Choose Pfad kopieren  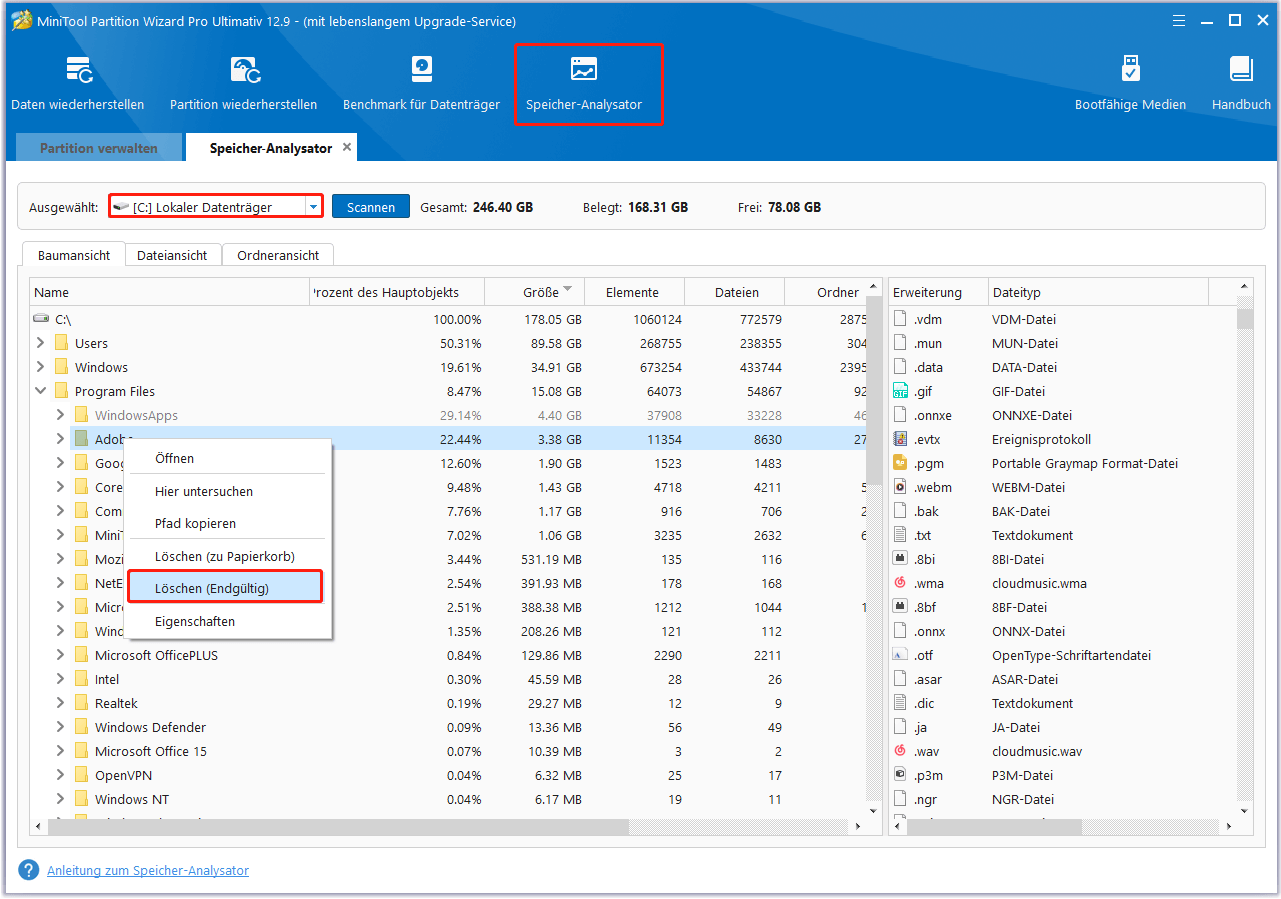point(227,523)
